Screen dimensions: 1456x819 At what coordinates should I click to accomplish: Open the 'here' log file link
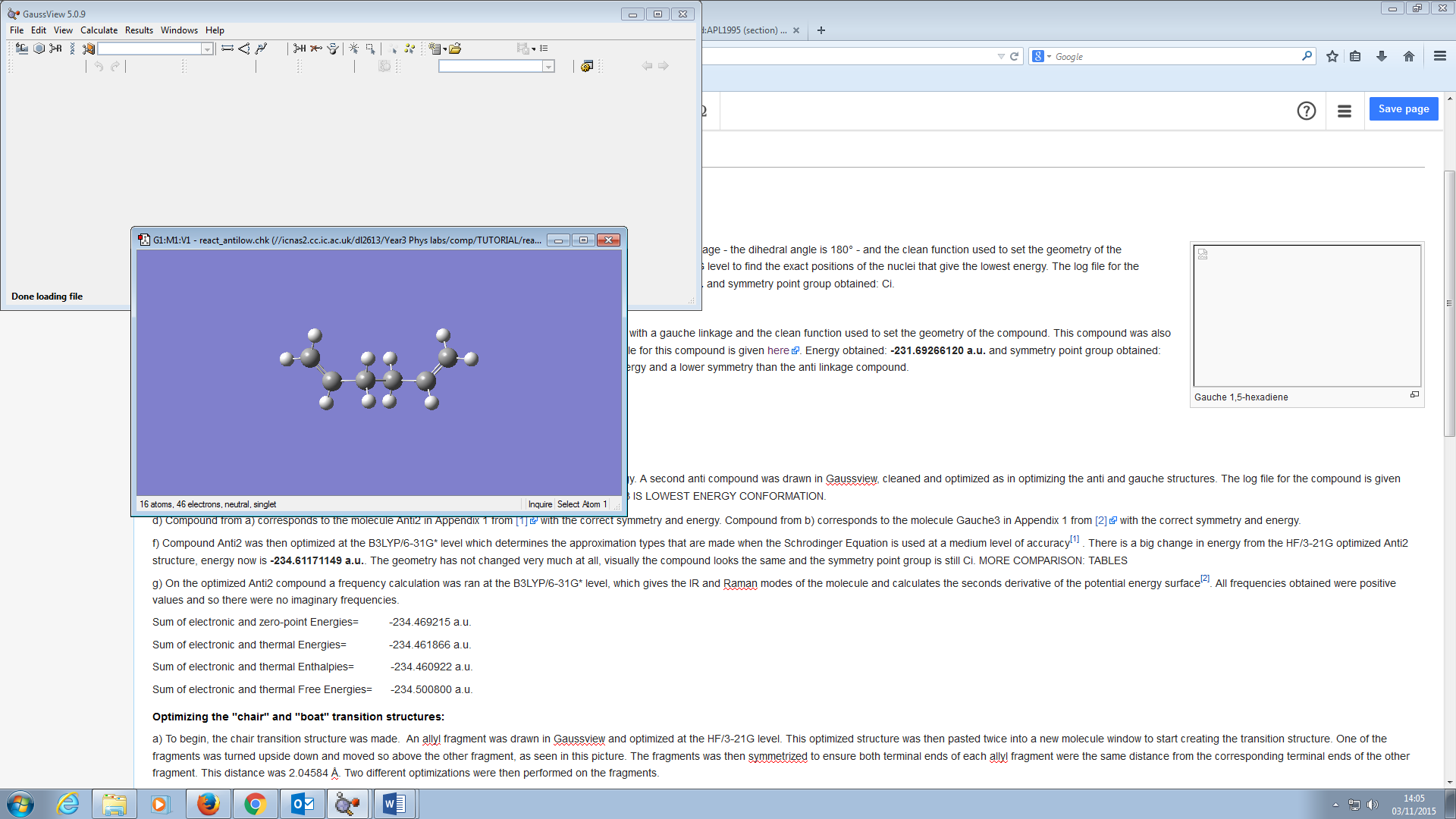point(778,350)
